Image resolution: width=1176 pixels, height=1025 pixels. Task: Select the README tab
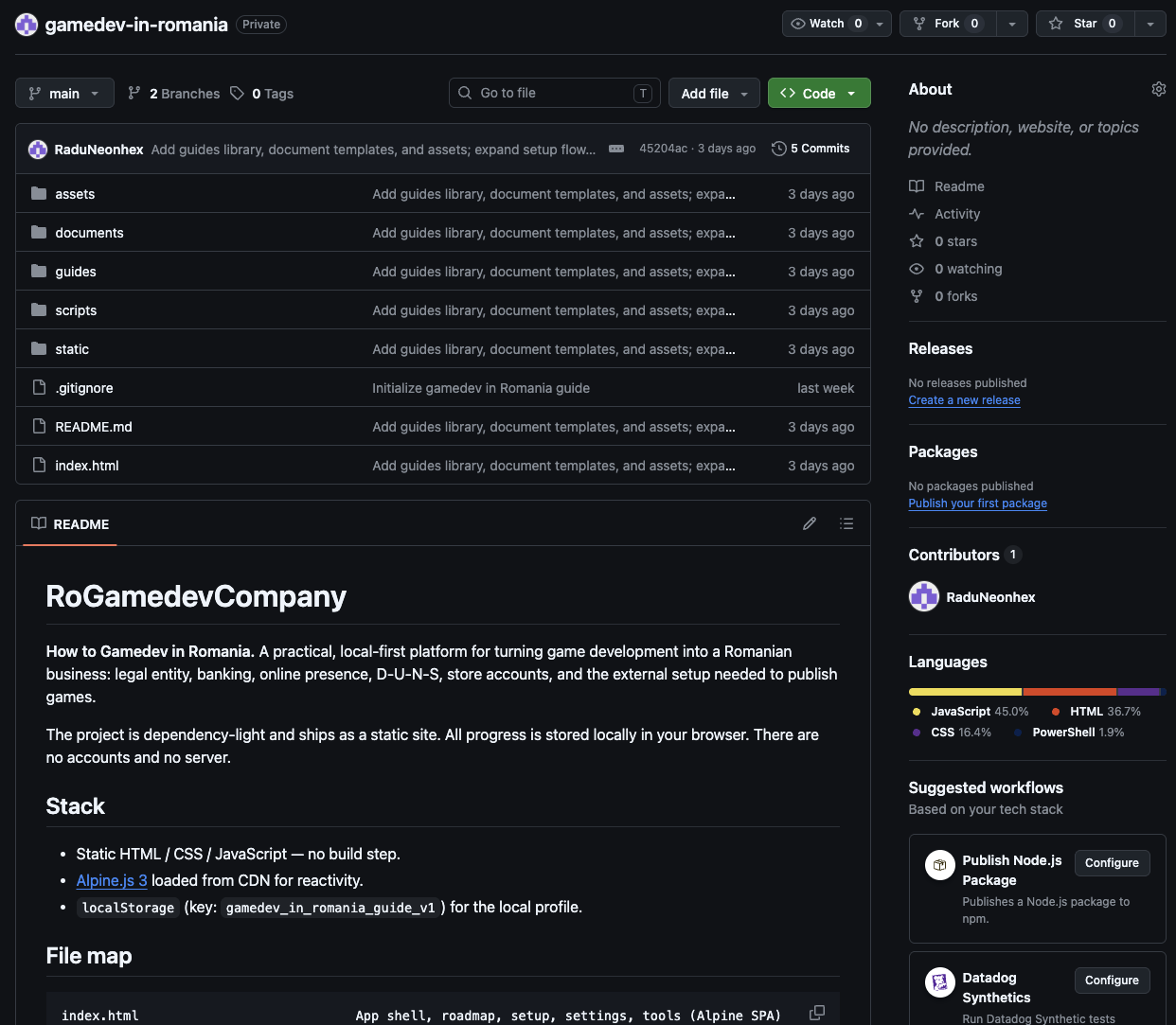[70, 523]
